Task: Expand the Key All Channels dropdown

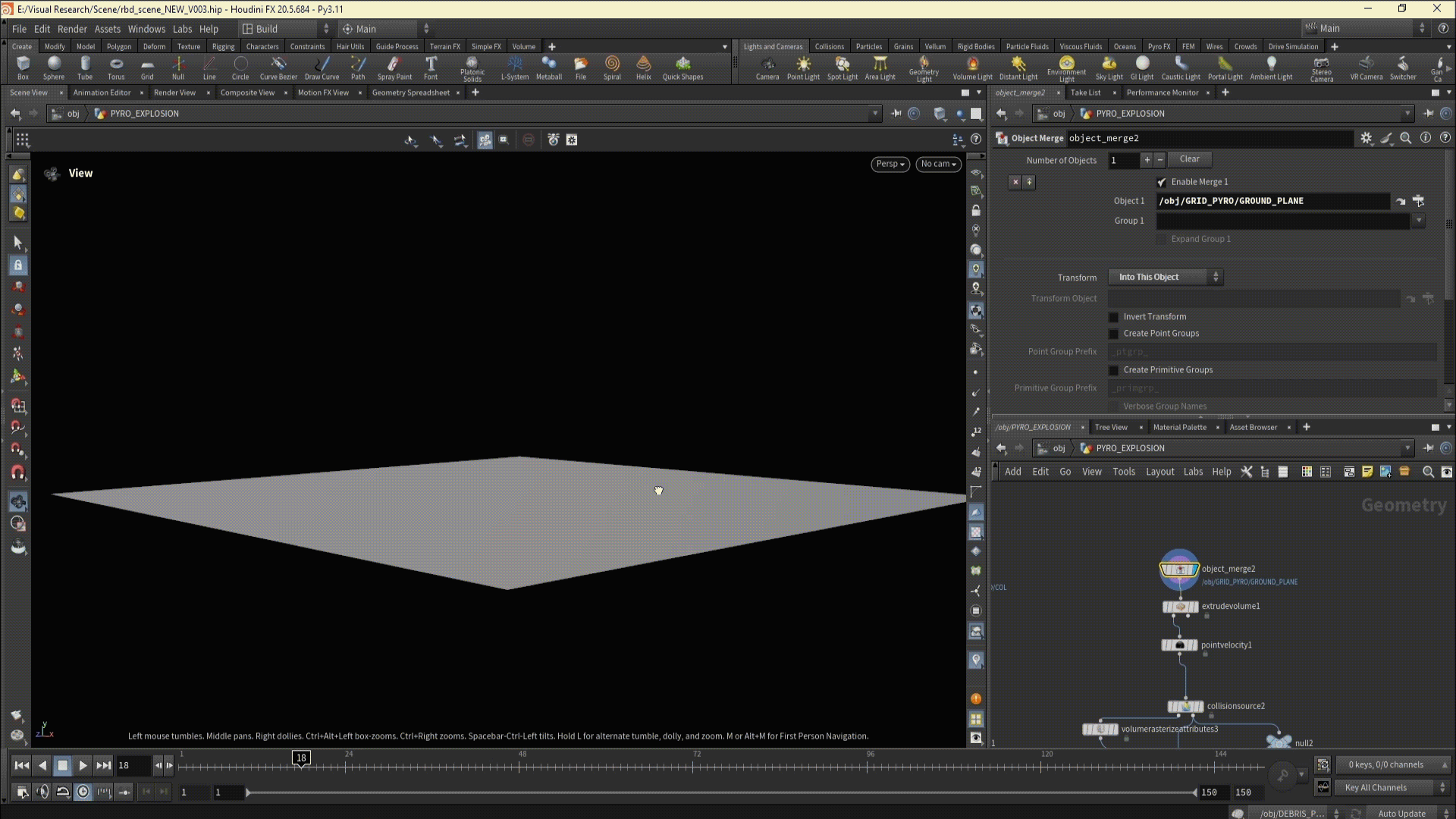Action: [1392, 788]
